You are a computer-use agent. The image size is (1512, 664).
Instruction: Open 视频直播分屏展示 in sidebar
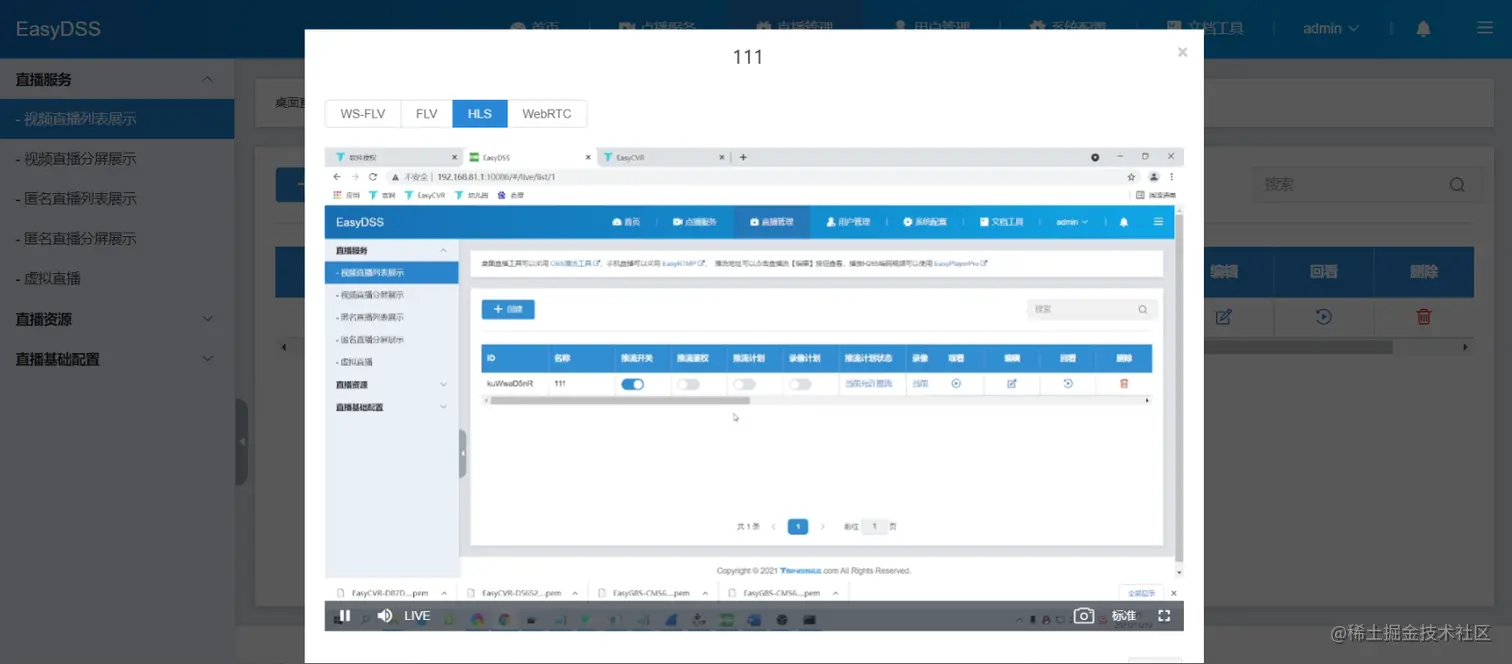117,159
